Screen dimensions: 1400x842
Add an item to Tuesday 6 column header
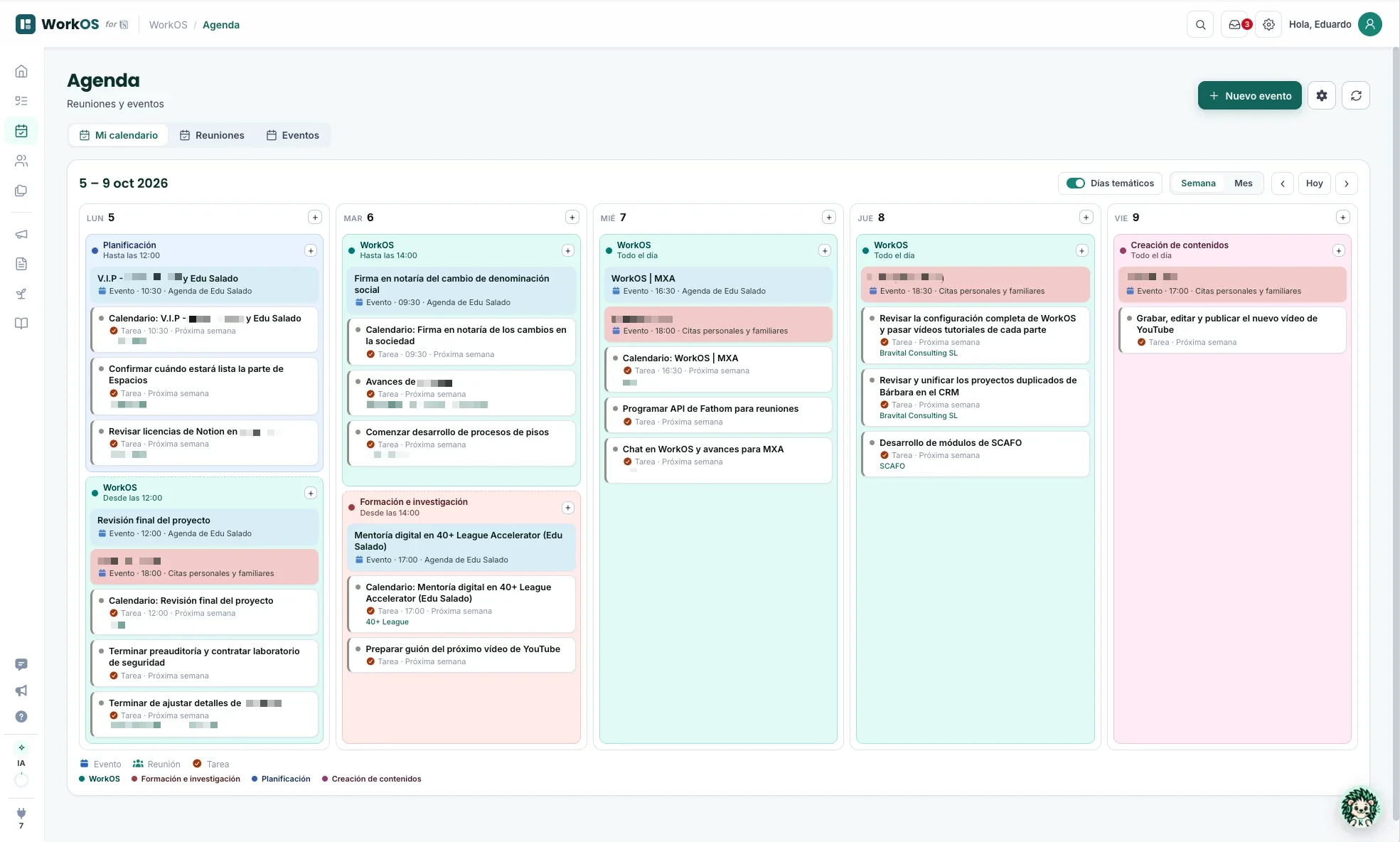coord(572,218)
